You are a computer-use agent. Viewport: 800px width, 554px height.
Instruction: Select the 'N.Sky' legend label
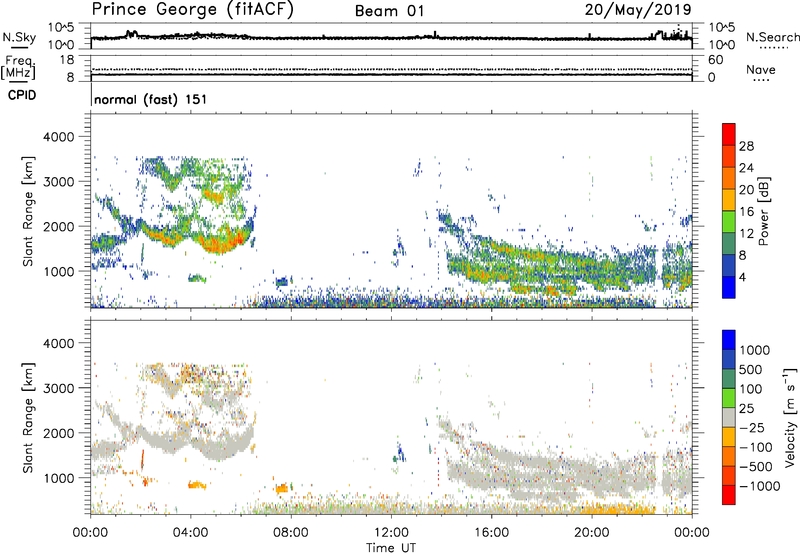pyautogui.click(x=19, y=37)
